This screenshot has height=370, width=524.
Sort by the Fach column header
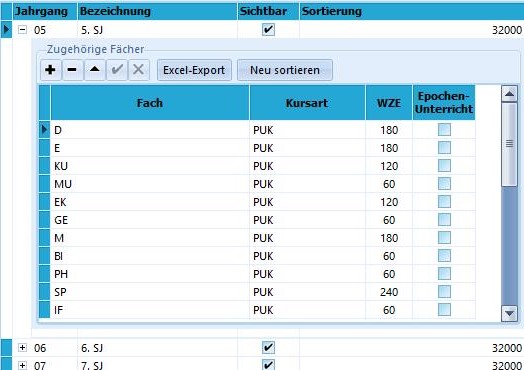[x=150, y=103]
